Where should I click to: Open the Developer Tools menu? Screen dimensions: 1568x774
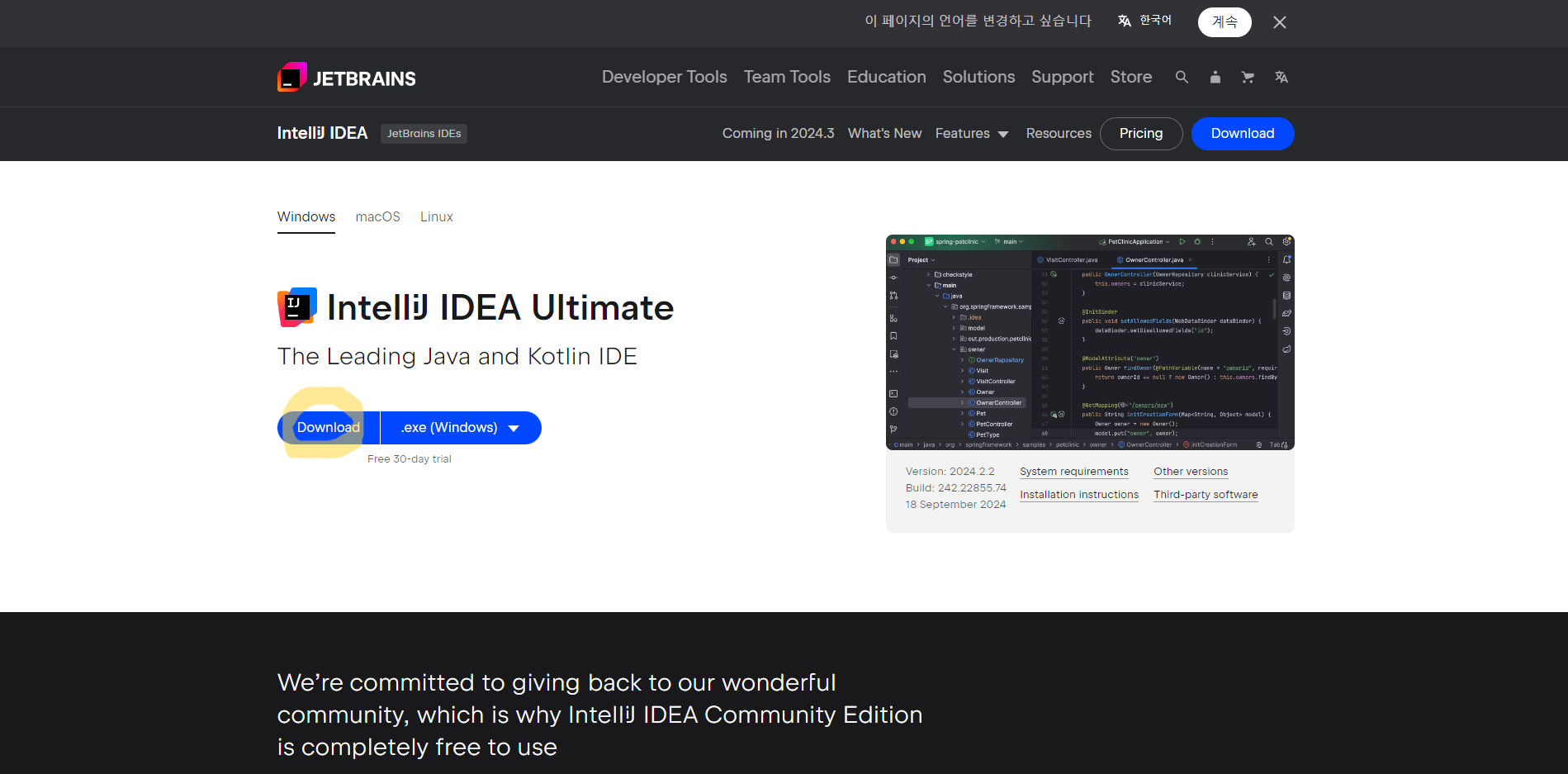click(x=664, y=77)
